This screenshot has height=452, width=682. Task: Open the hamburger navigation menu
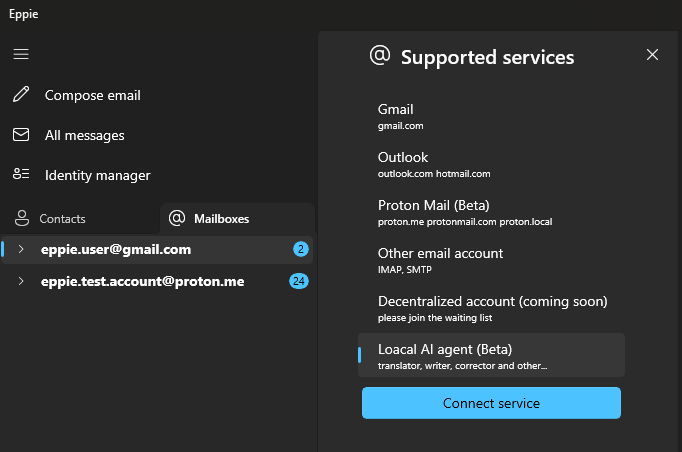[21, 54]
